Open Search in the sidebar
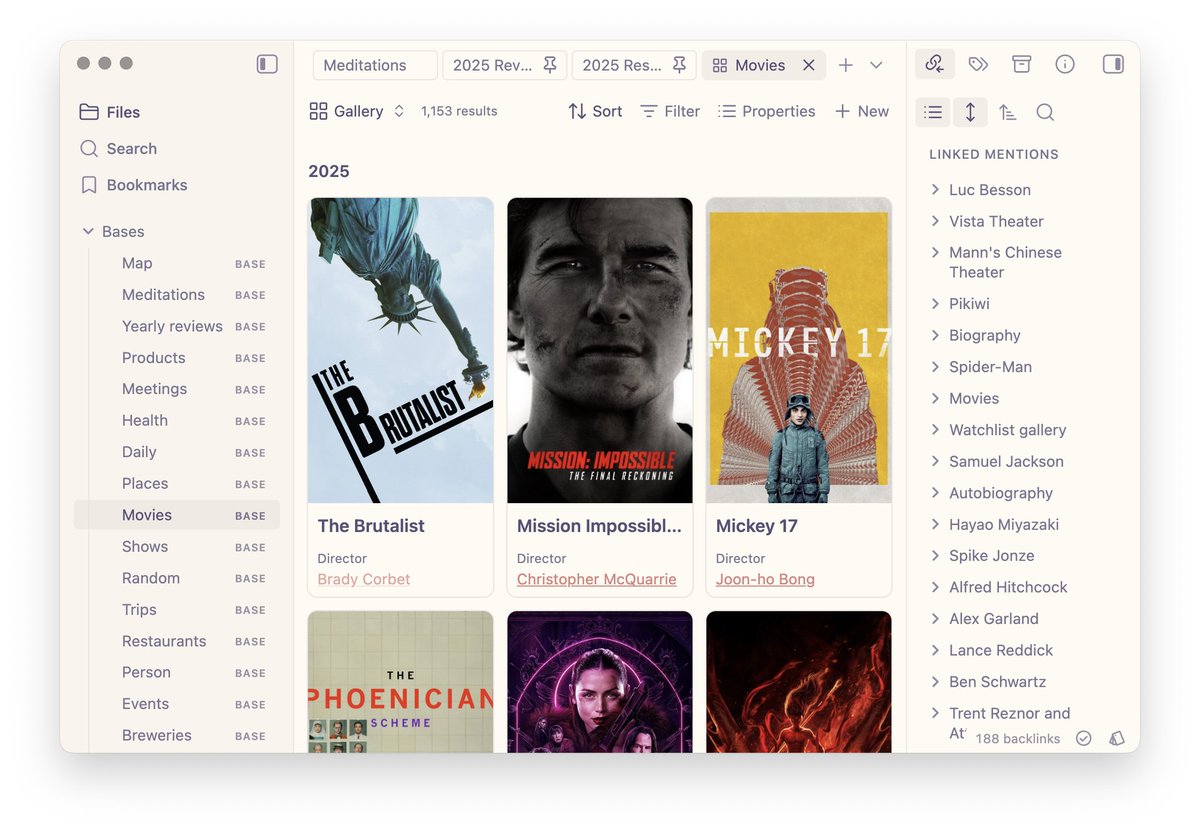 pos(118,148)
